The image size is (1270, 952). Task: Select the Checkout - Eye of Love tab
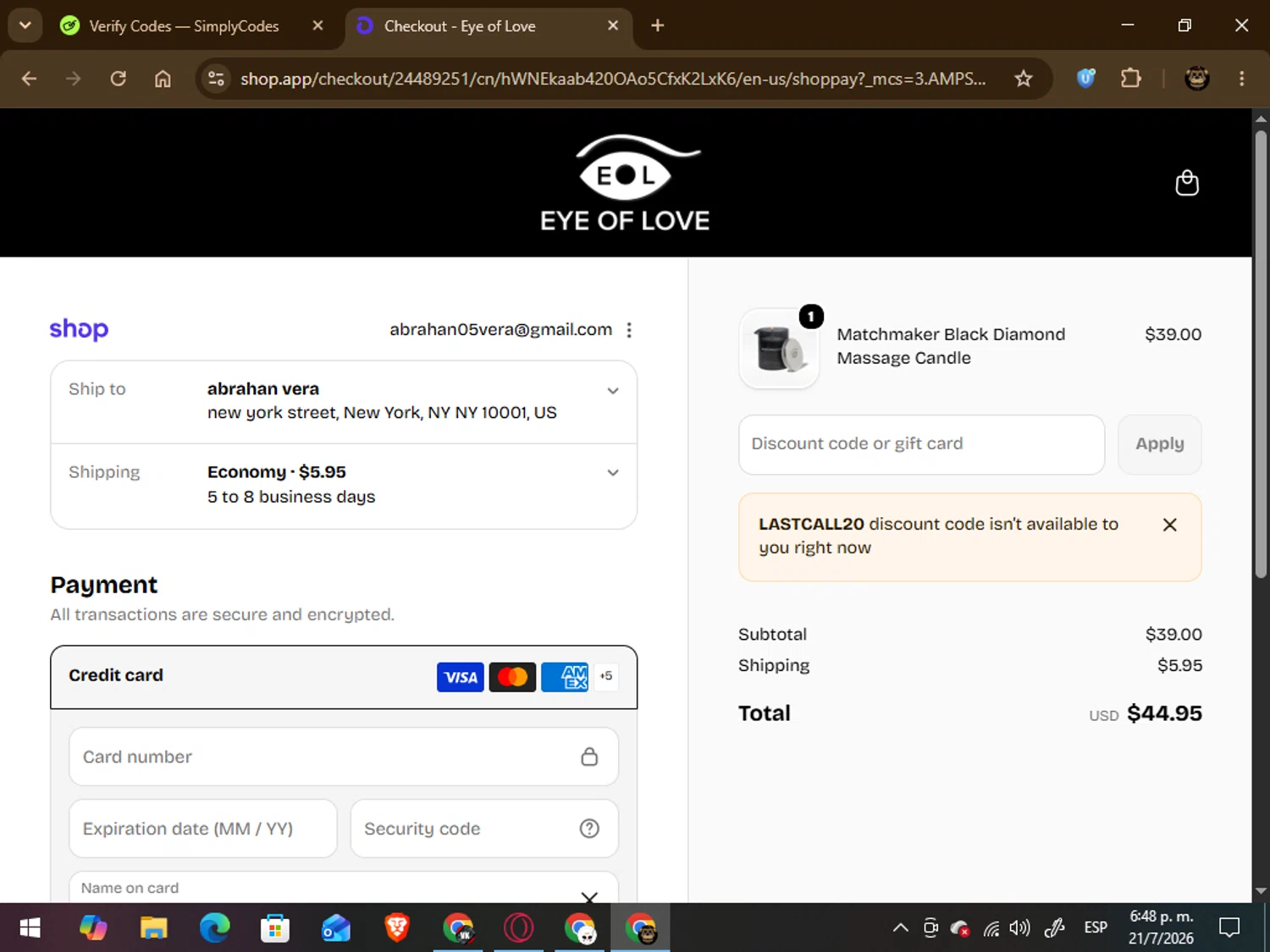pyautogui.click(x=459, y=26)
